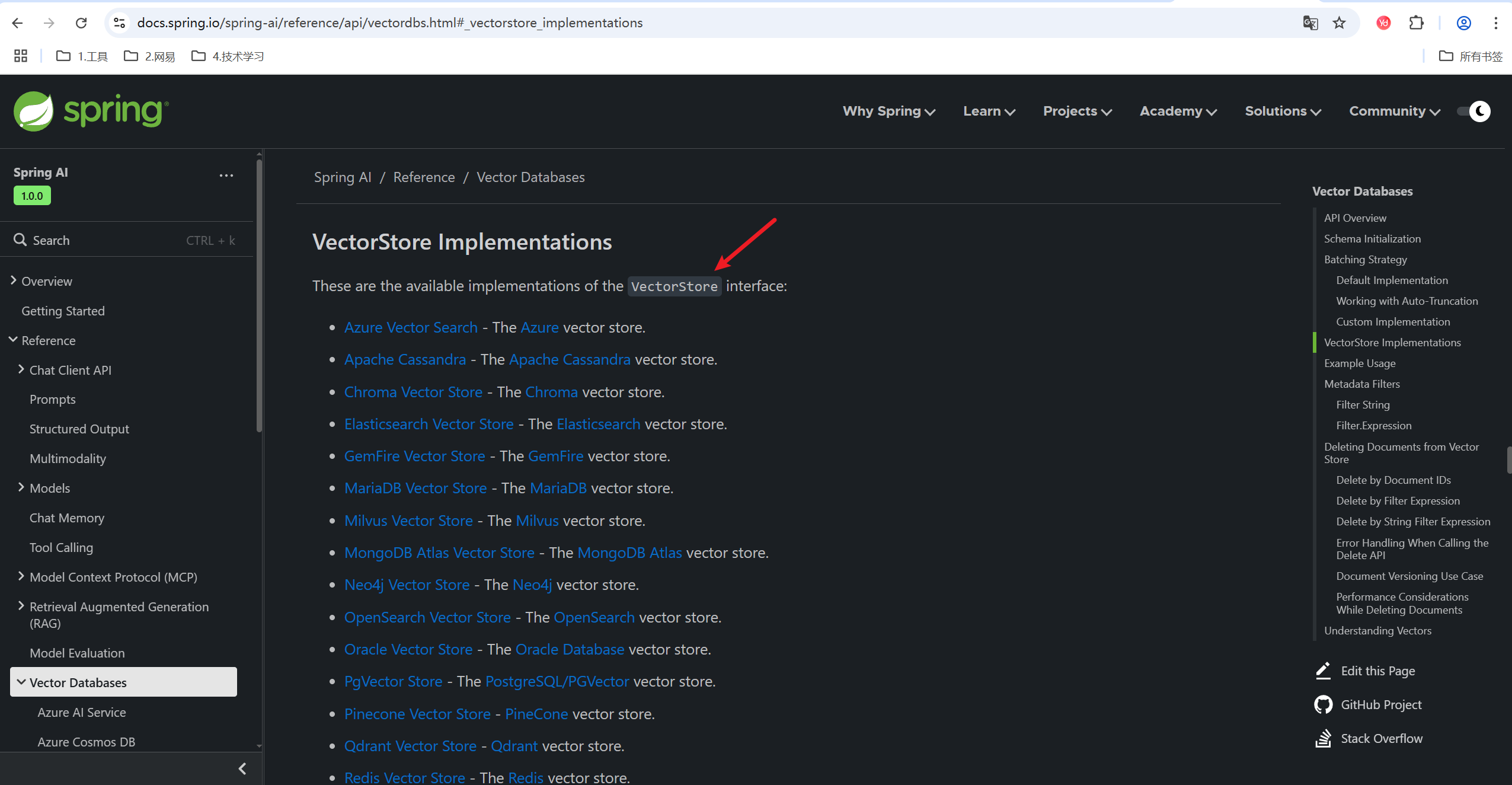Click the Spring leaf logo
The image size is (1512, 785).
point(34,111)
